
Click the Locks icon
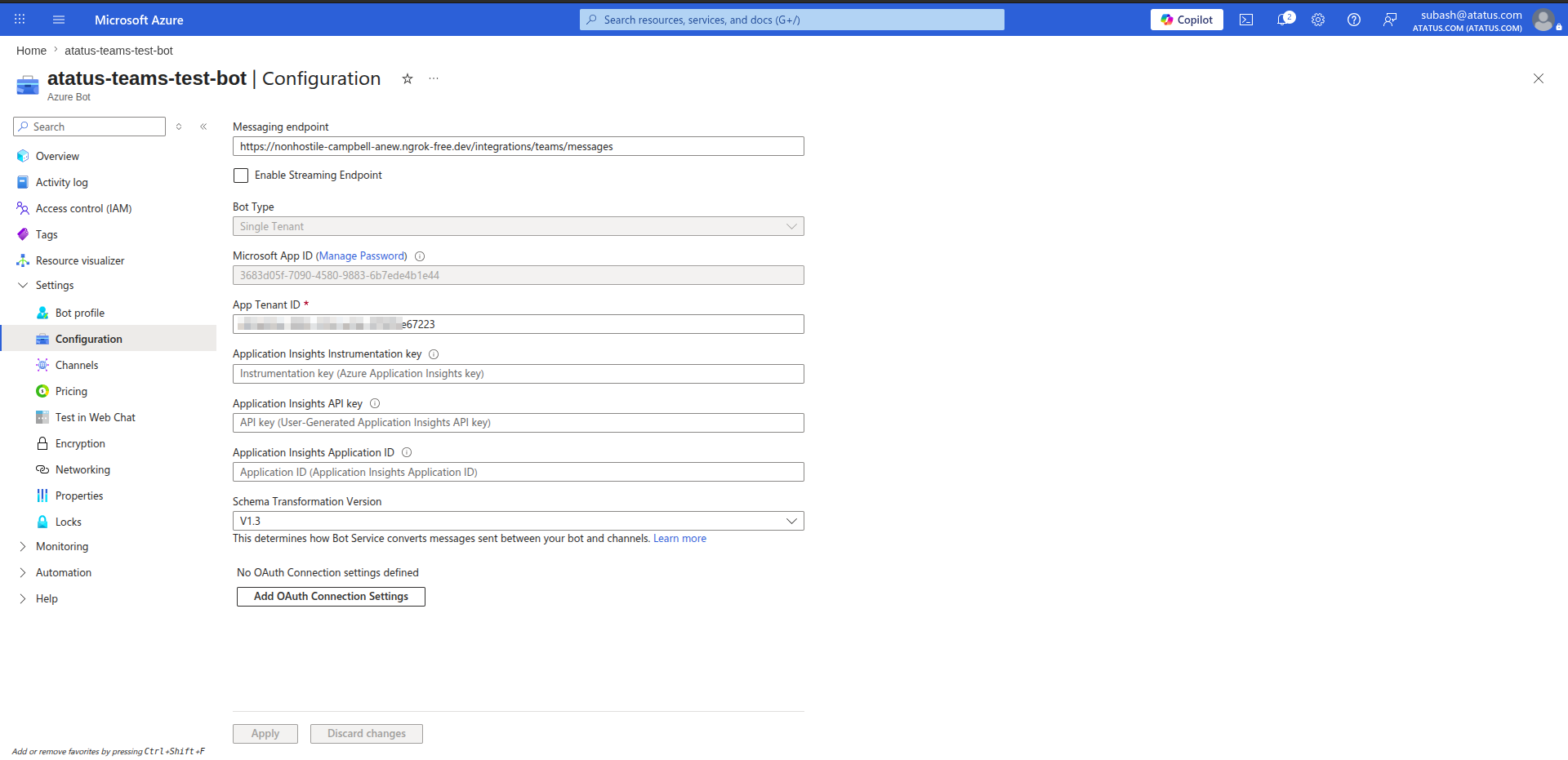click(x=42, y=522)
